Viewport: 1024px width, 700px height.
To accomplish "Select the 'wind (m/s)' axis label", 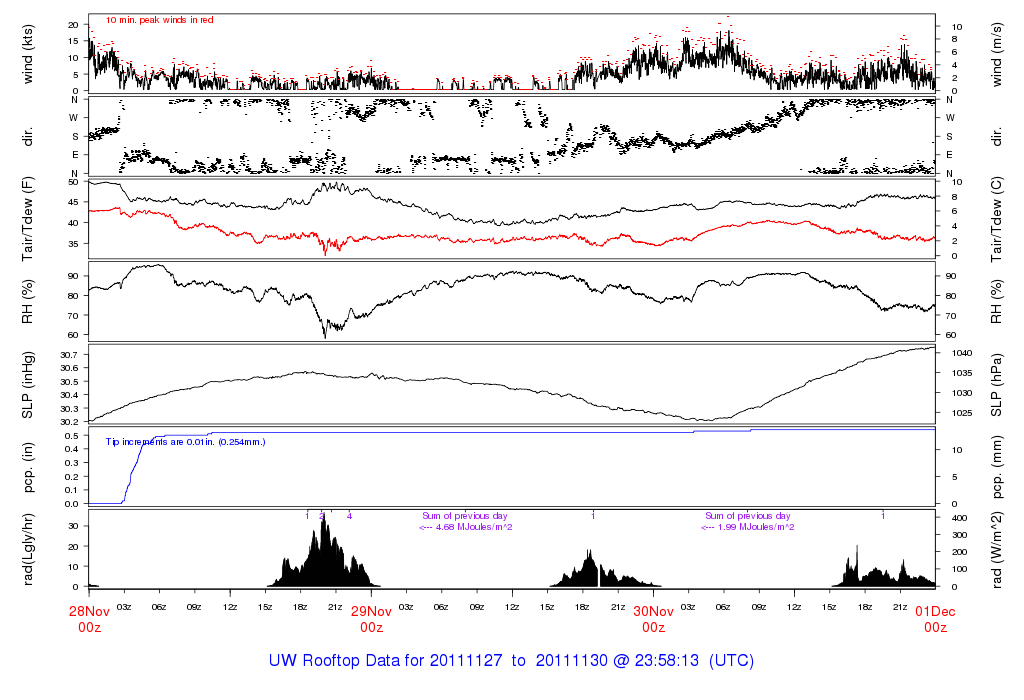I will (x=997, y=55).
